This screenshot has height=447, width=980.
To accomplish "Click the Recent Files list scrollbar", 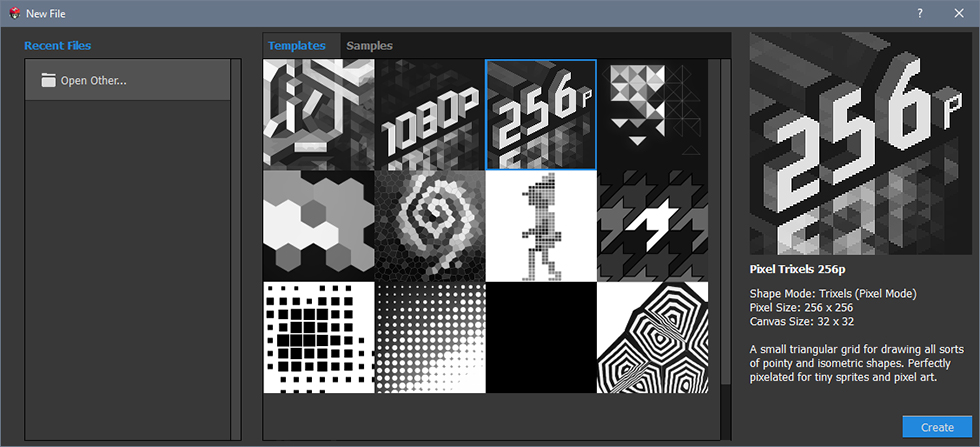I will pos(236,249).
